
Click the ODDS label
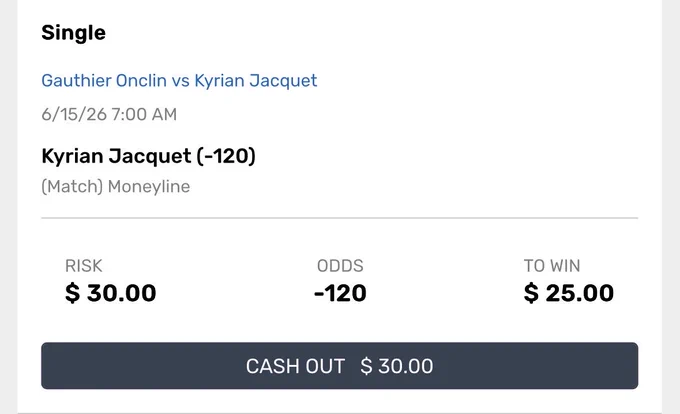click(x=340, y=266)
